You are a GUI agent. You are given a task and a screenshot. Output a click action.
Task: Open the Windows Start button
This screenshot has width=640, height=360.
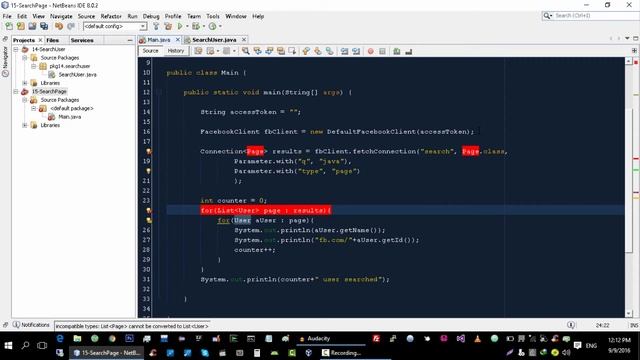click(8, 345)
